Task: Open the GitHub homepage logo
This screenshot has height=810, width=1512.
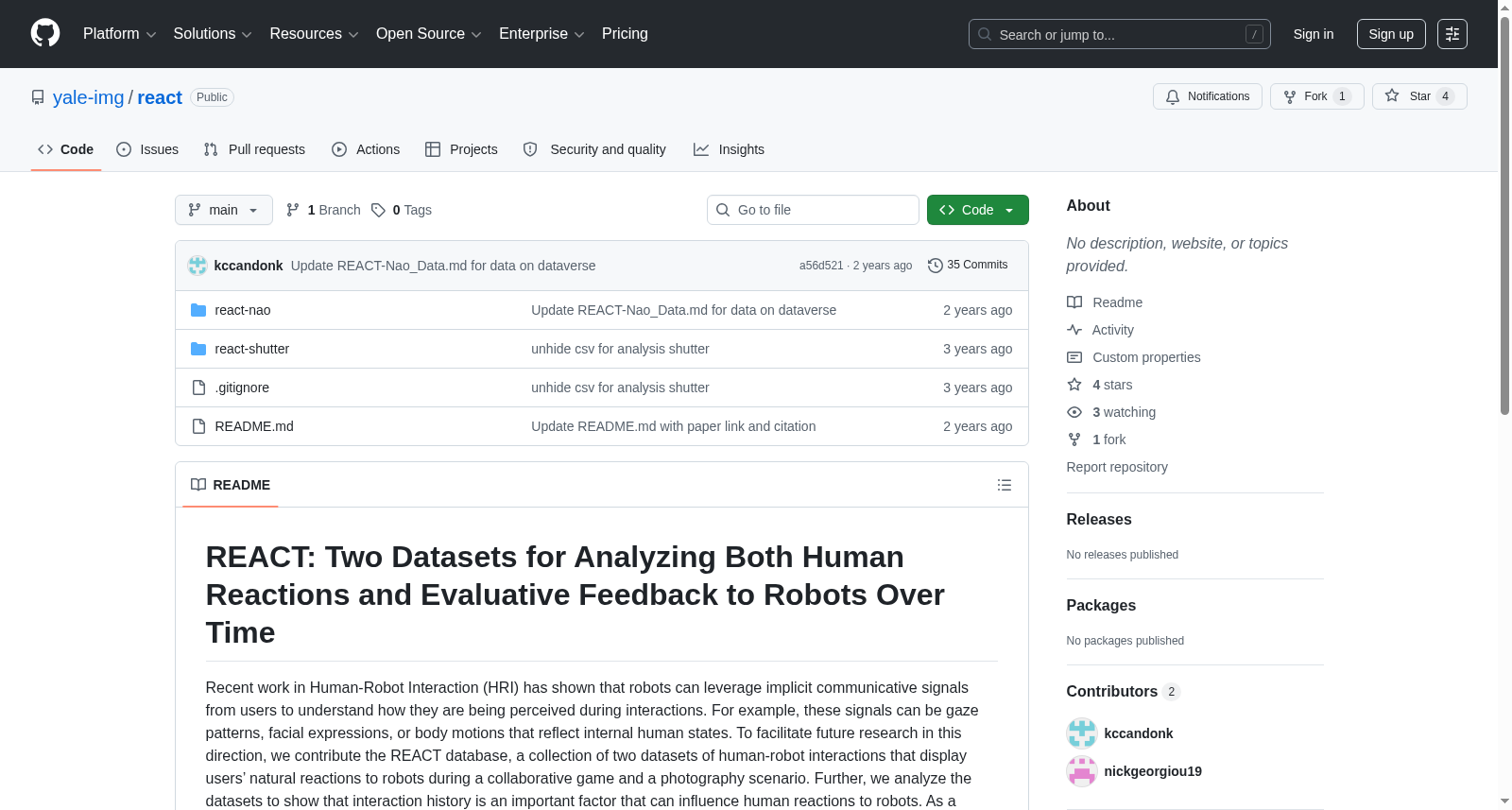Action: [45, 33]
